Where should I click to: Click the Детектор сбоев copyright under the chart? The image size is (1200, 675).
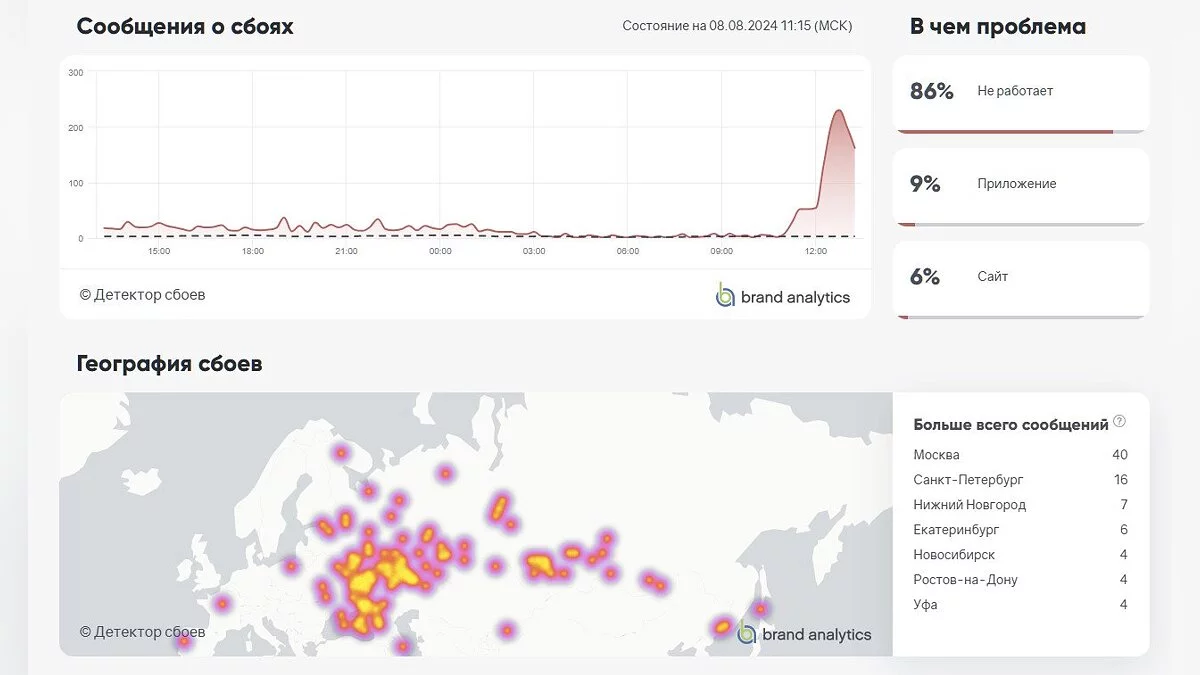142,295
